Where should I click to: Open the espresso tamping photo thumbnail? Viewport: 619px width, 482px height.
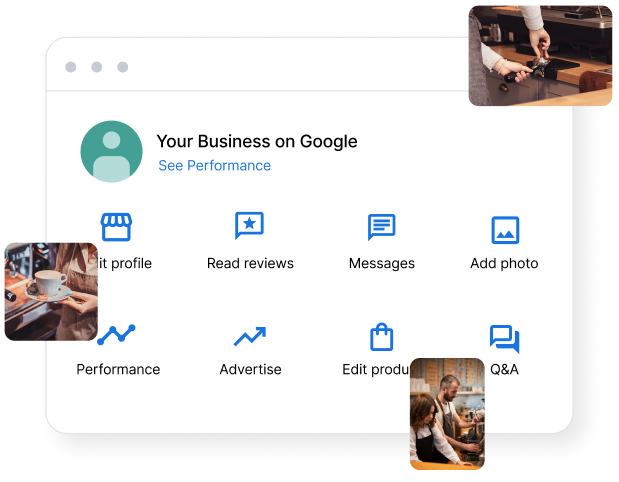(540, 56)
